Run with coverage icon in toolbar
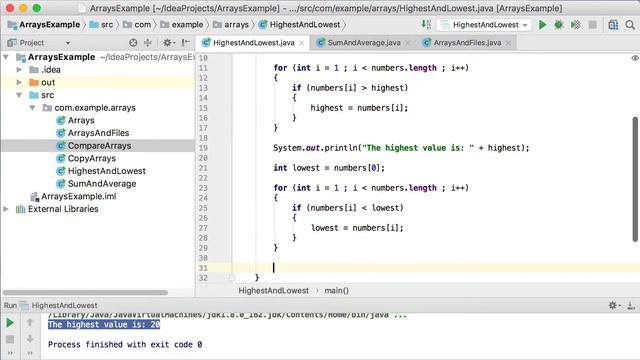Image resolution: width=640 pixels, height=360 pixels. (576, 25)
